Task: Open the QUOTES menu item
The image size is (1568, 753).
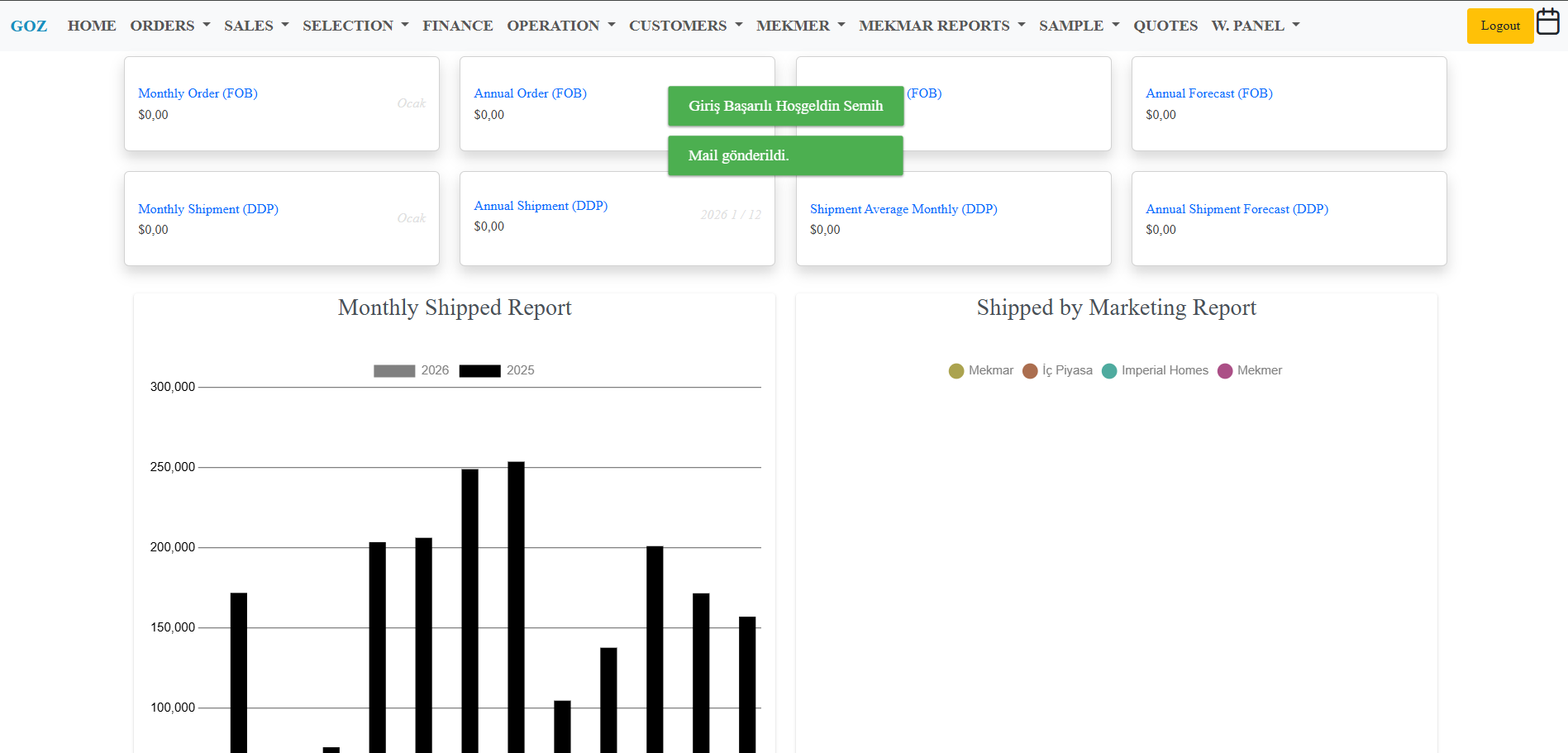Action: click(1165, 26)
